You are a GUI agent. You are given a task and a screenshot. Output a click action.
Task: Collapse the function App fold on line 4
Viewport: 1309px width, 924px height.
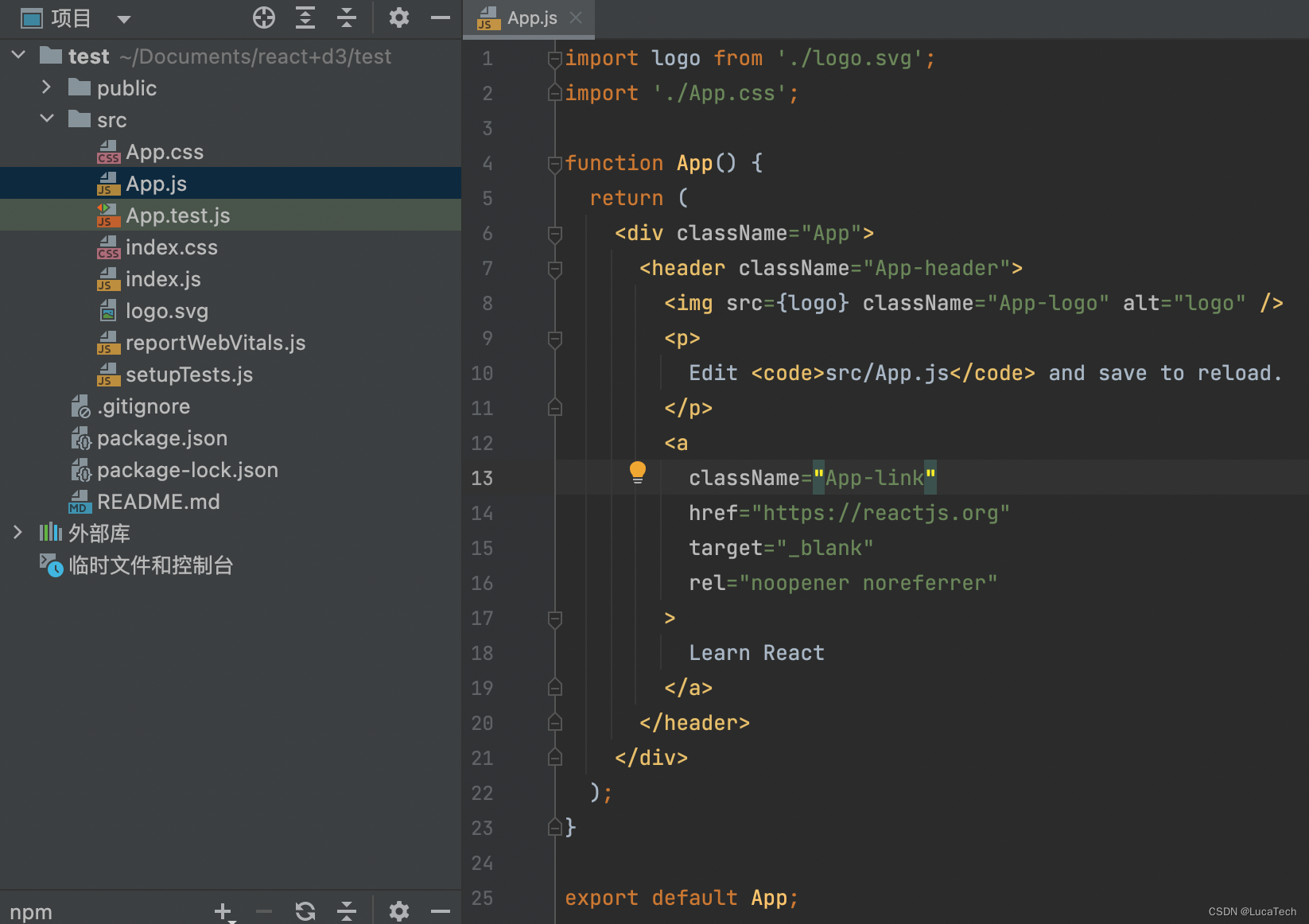click(554, 164)
